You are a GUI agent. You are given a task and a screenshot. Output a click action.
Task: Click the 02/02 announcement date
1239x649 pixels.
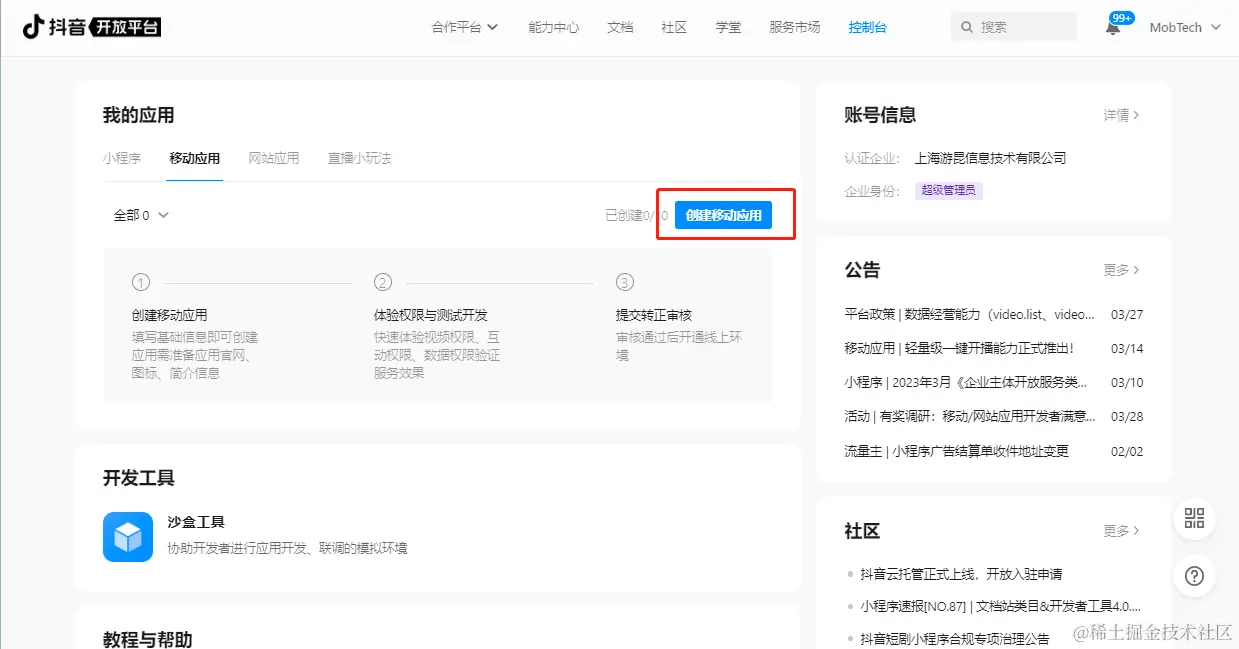[1127, 451]
